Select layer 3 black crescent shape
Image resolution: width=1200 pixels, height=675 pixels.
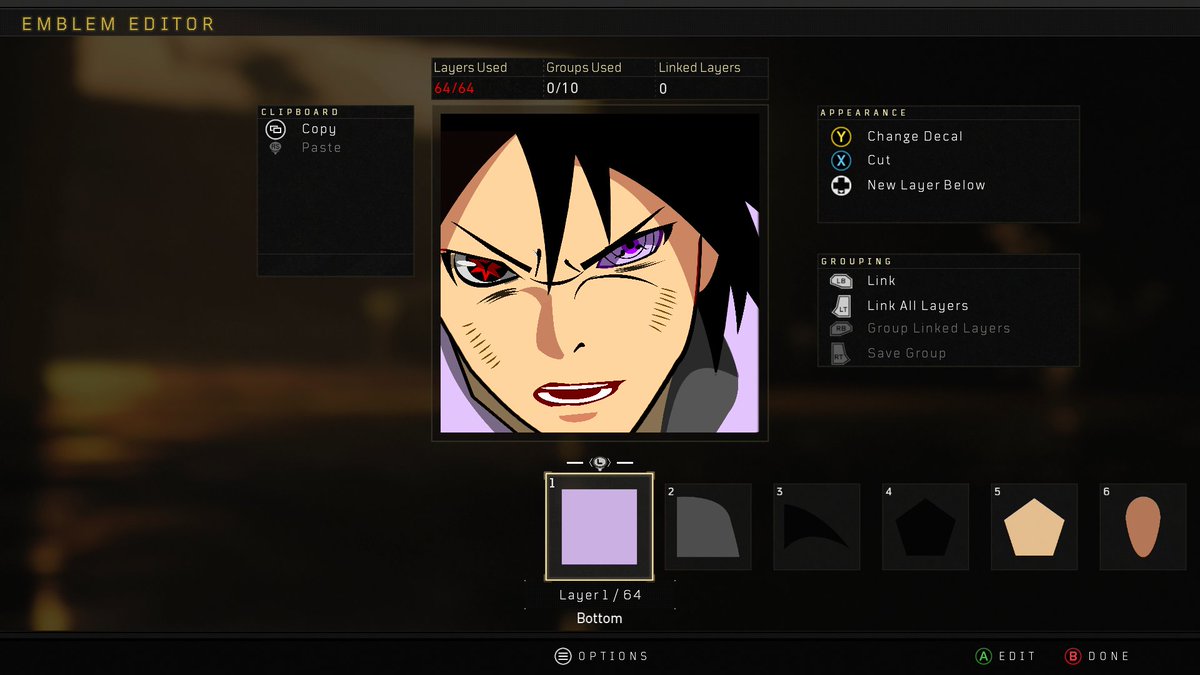coord(817,527)
